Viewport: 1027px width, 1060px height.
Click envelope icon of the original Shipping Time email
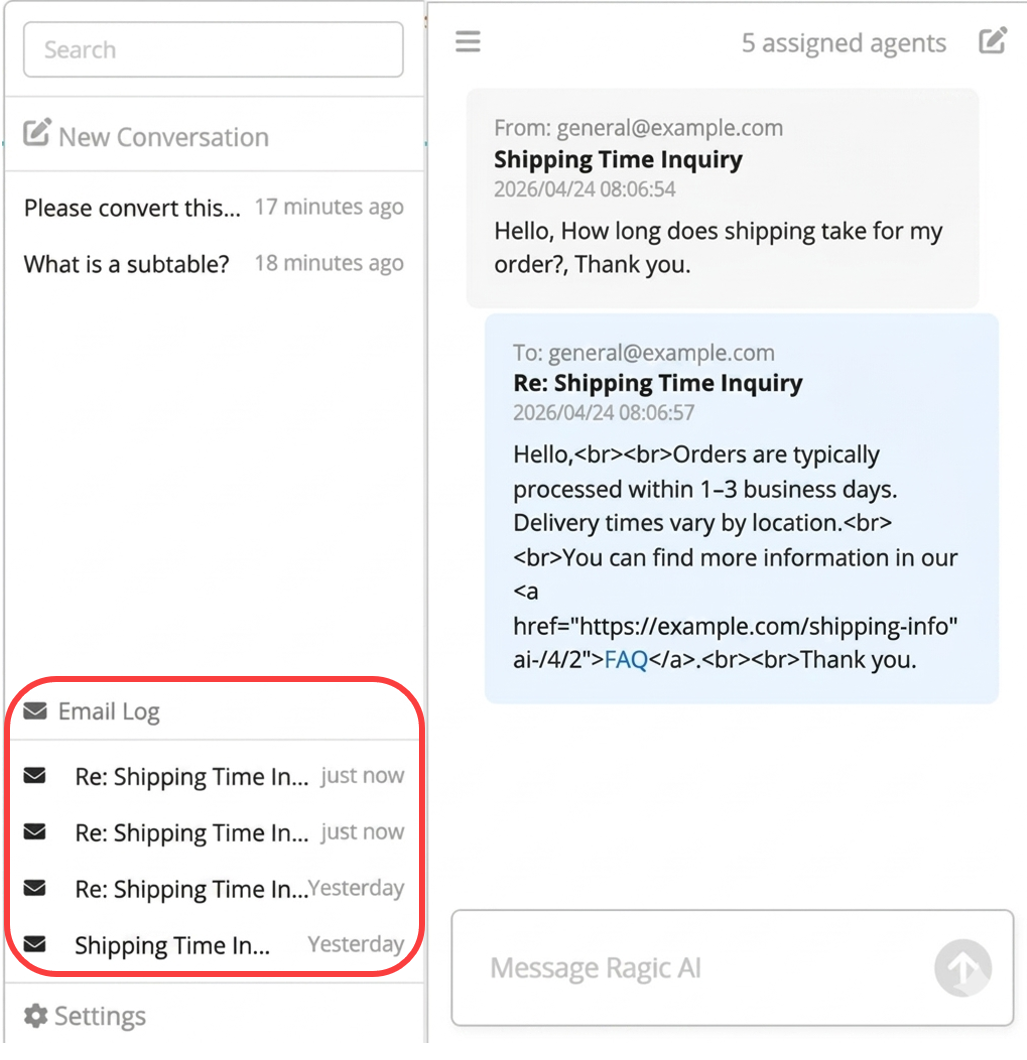[x=35, y=944]
